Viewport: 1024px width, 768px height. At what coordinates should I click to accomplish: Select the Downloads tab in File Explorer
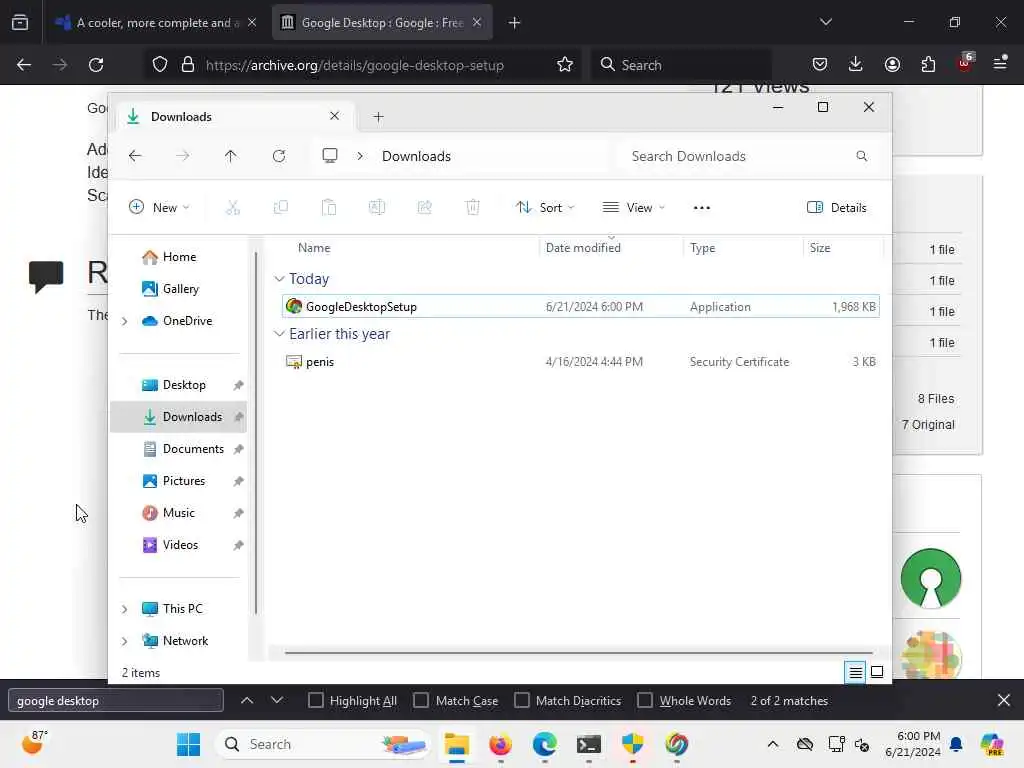(236, 117)
